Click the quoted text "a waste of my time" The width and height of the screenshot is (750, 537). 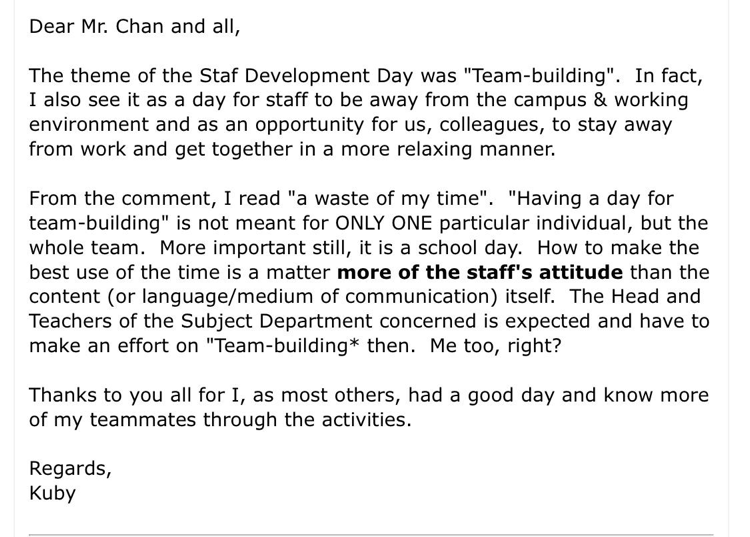coord(389,199)
